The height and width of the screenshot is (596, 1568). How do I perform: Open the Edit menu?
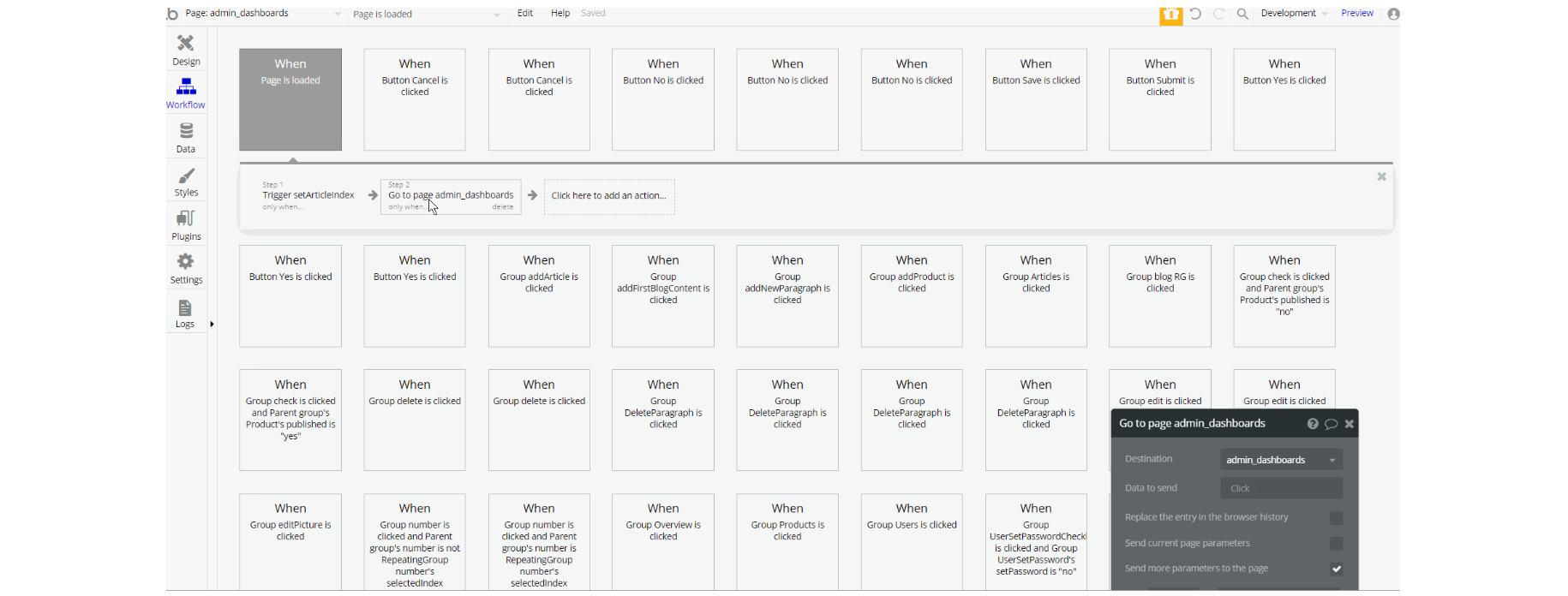pos(525,14)
